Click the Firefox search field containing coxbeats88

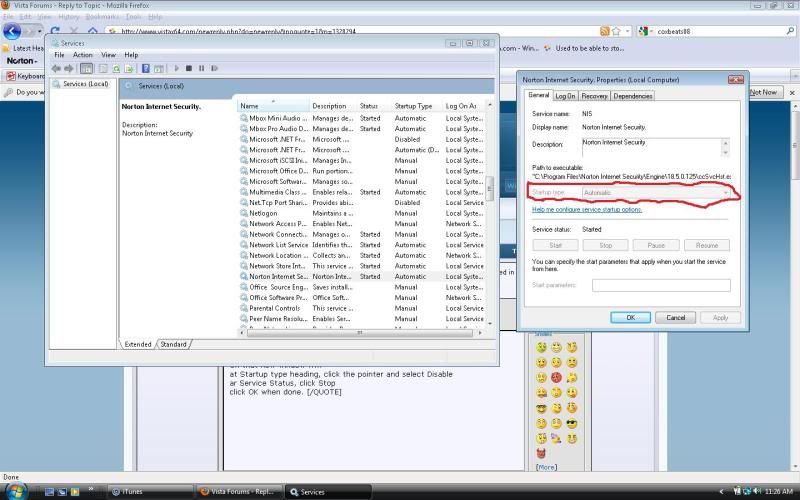(719, 32)
